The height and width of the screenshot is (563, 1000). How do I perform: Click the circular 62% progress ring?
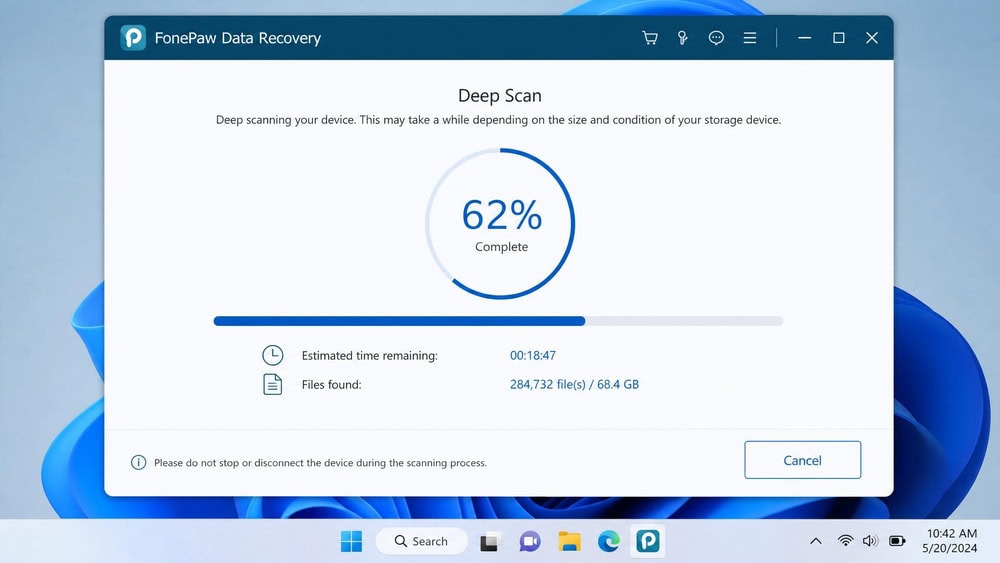point(500,223)
